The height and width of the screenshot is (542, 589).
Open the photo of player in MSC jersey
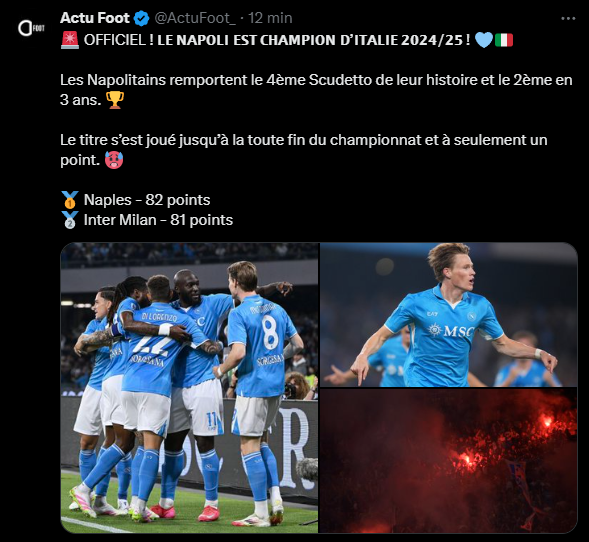(449, 315)
